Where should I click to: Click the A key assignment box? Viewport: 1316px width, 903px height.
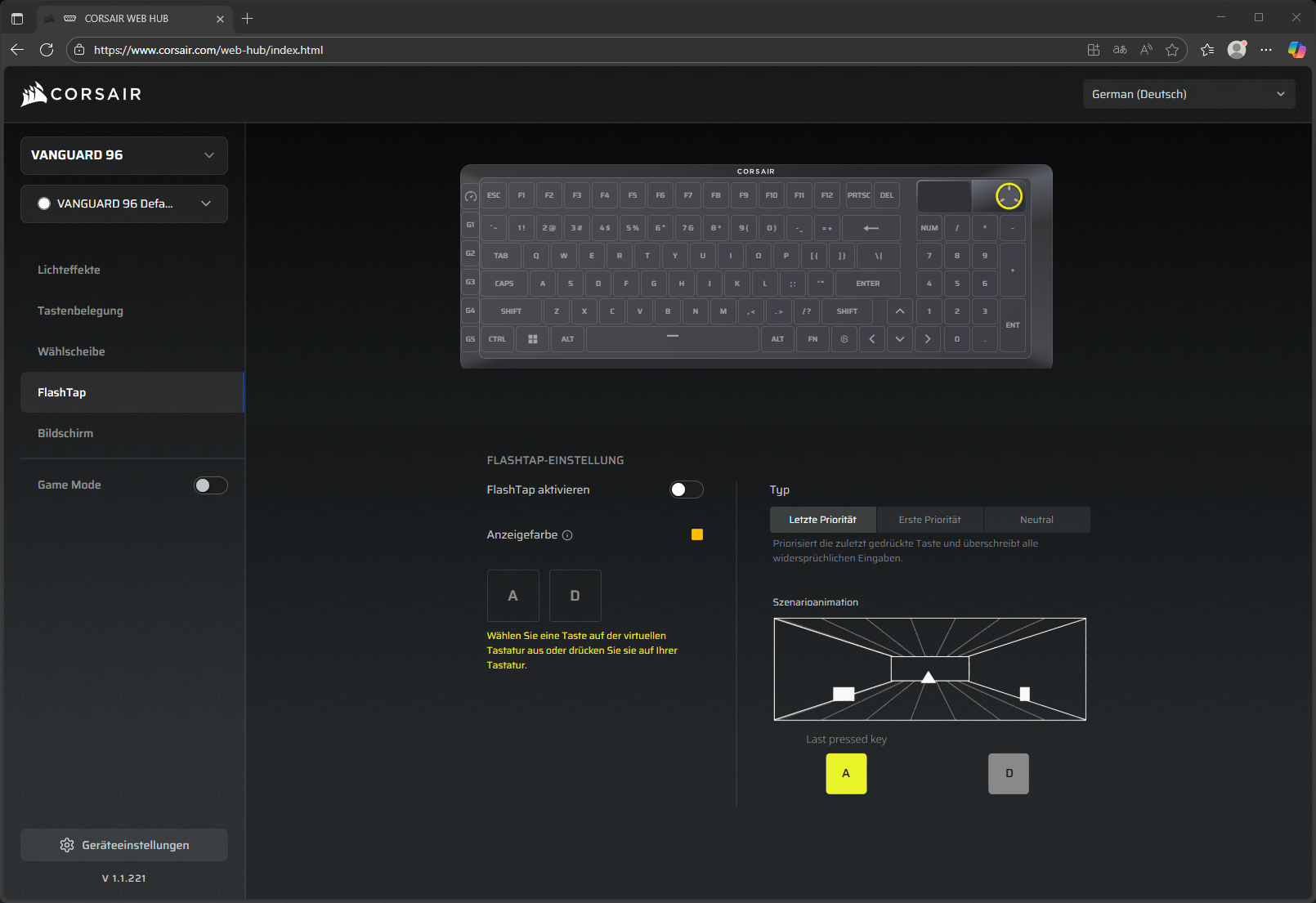point(513,596)
